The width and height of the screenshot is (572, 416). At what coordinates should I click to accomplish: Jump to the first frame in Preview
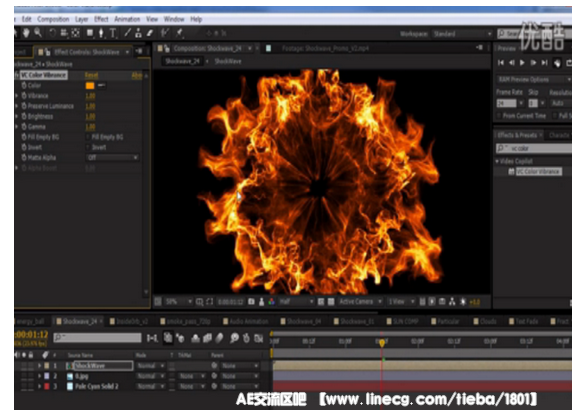point(501,63)
